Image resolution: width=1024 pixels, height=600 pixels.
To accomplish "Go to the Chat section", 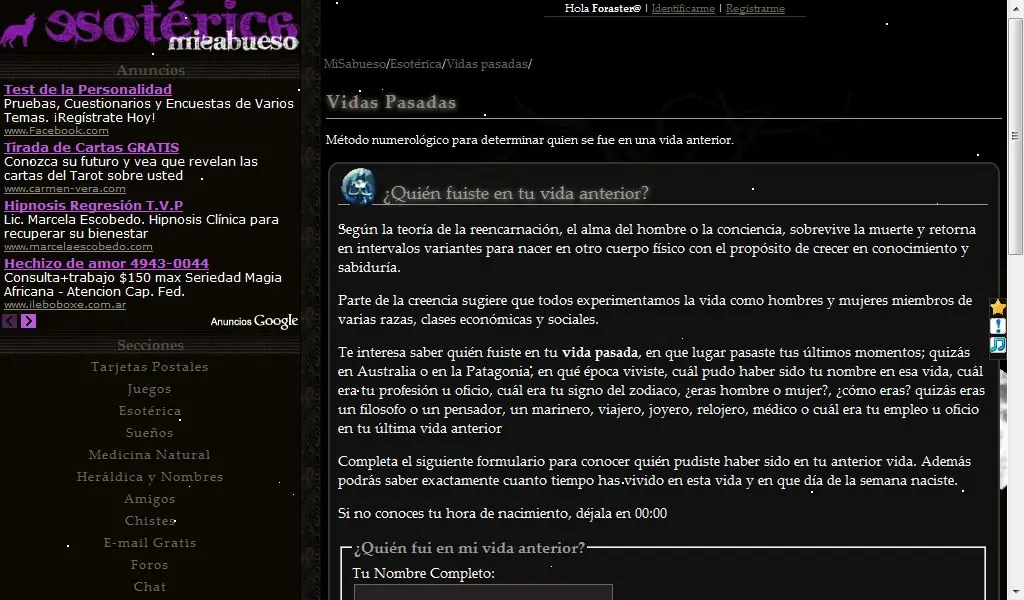I will (149, 587).
